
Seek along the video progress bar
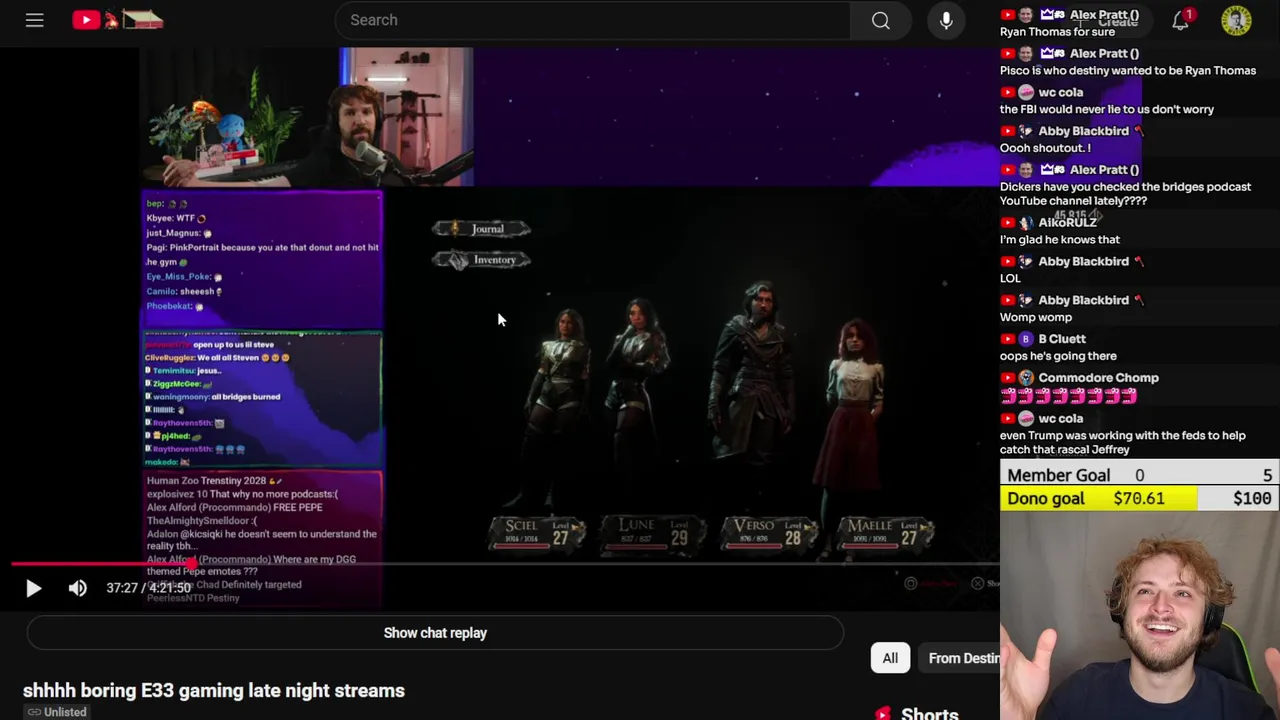click(x=505, y=564)
